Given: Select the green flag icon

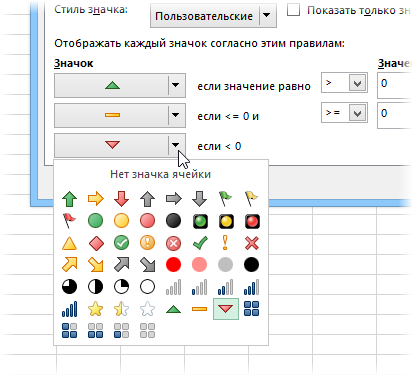Looking at the screenshot, I should [225, 199].
